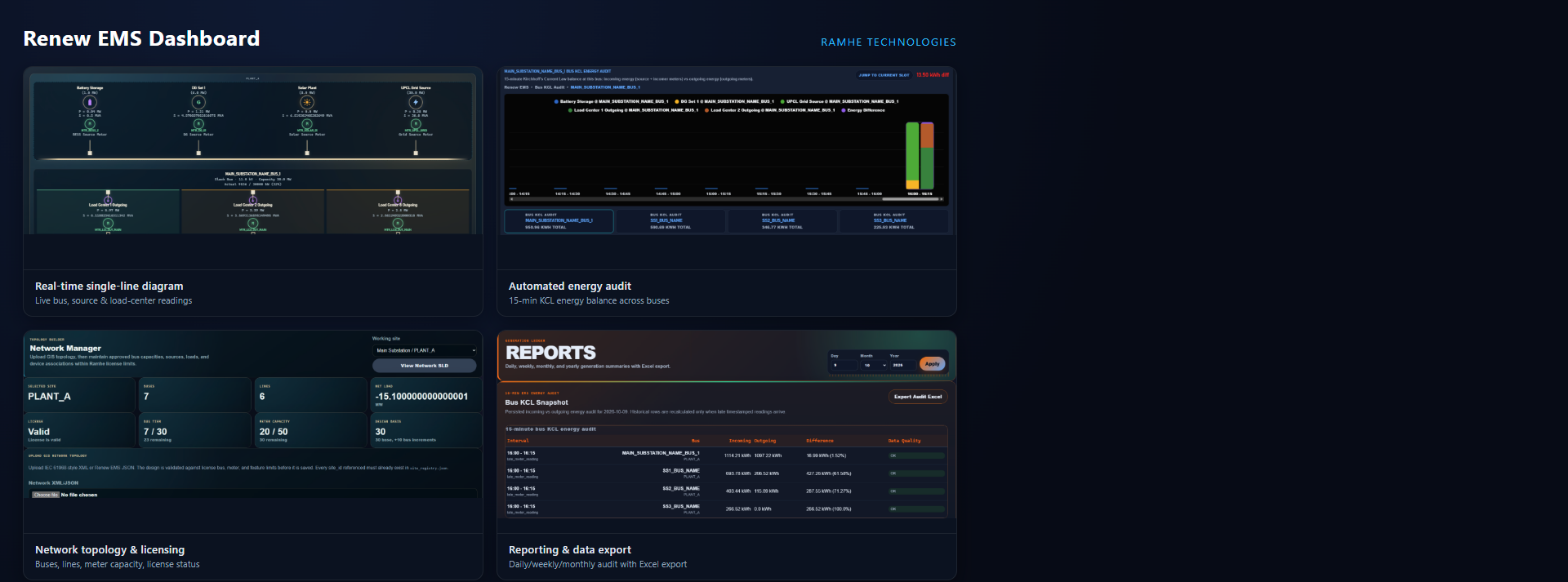Click the Renew EMS Dashboard title
This screenshot has height=582, width=1568.
(x=141, y=38)
